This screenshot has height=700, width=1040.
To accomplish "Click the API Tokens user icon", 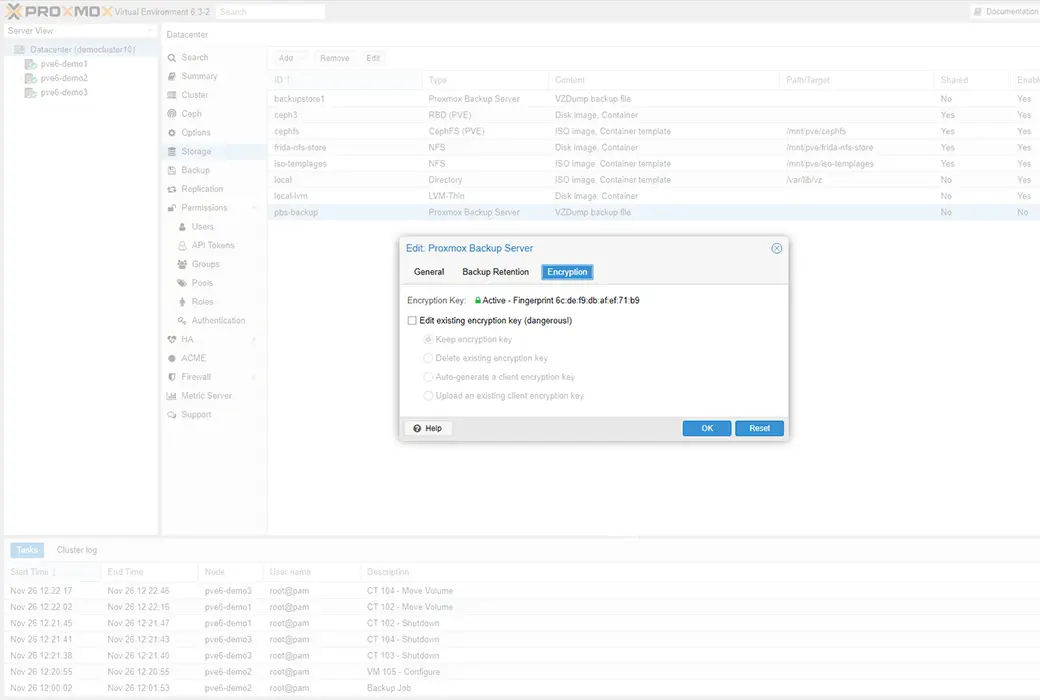I will click(x=182, y=245).
